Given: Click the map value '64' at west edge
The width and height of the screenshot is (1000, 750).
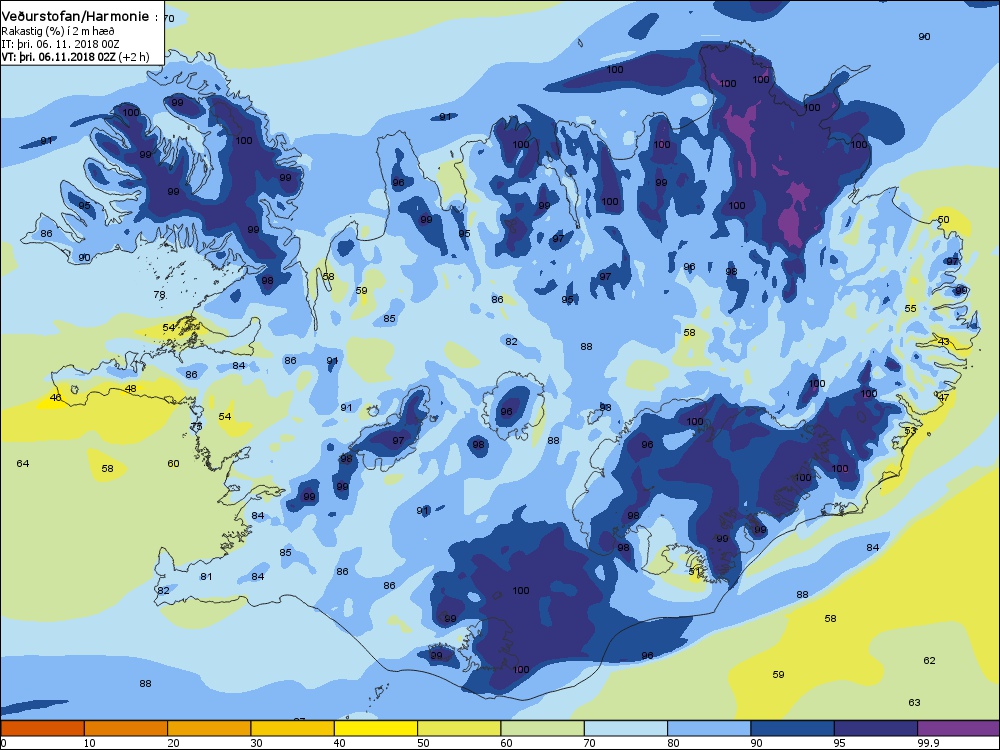Looking at the screenshot, I should (22, 463).
